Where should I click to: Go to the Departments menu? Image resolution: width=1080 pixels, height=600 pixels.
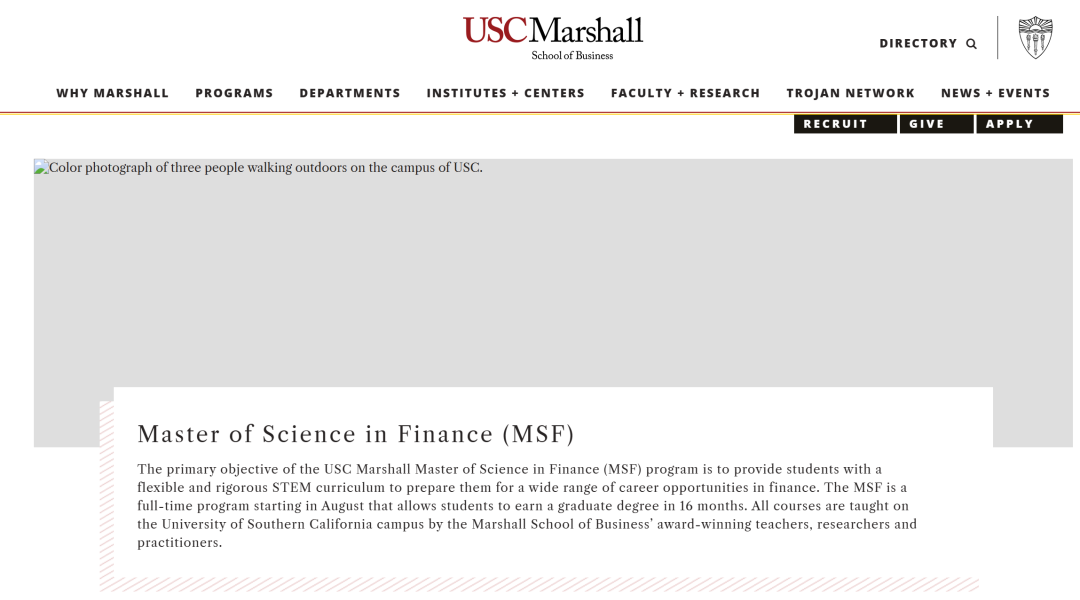pyautogui.click(x=350, y=93)
